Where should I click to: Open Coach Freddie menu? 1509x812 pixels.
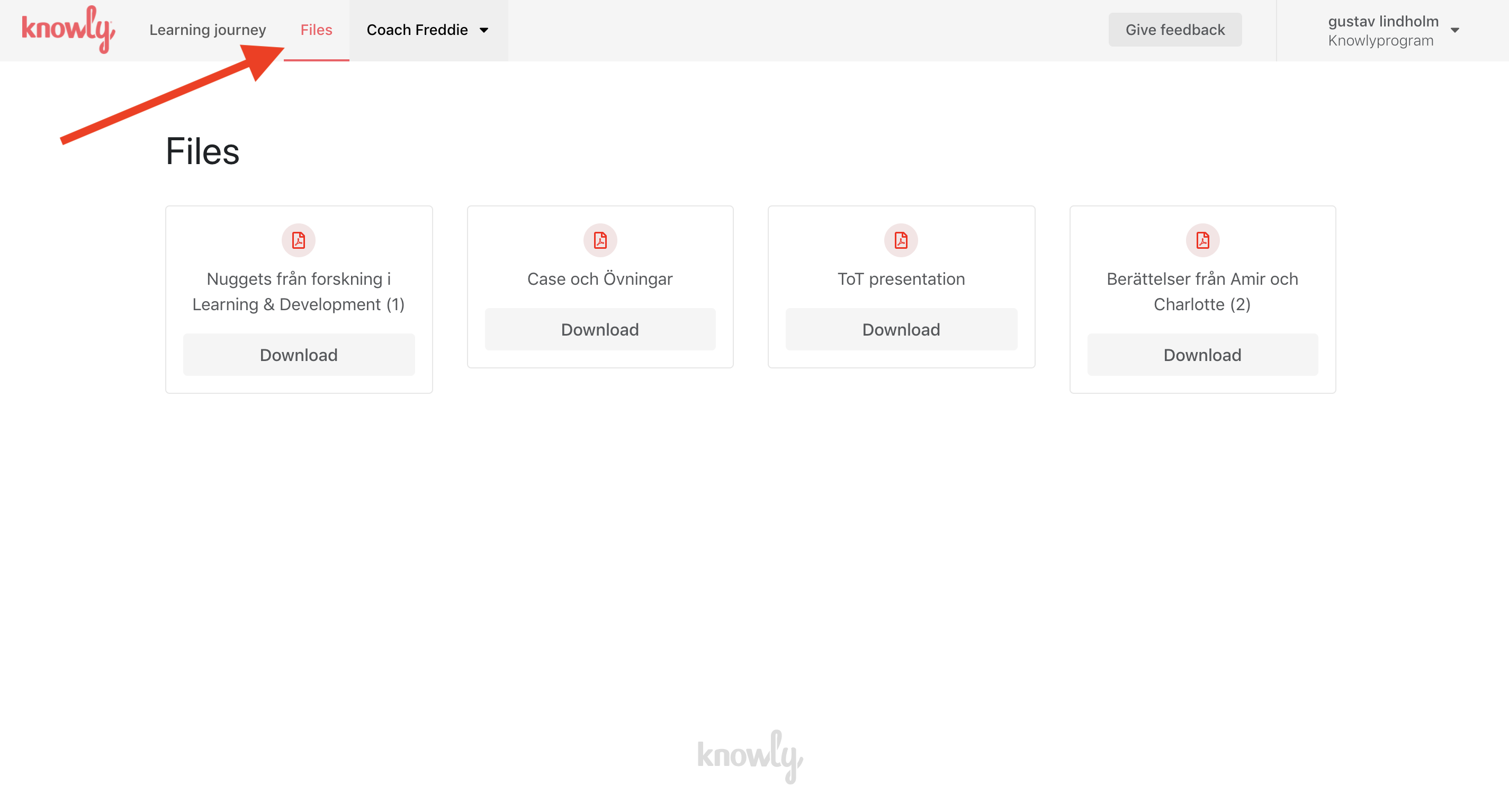pos(417,30)
